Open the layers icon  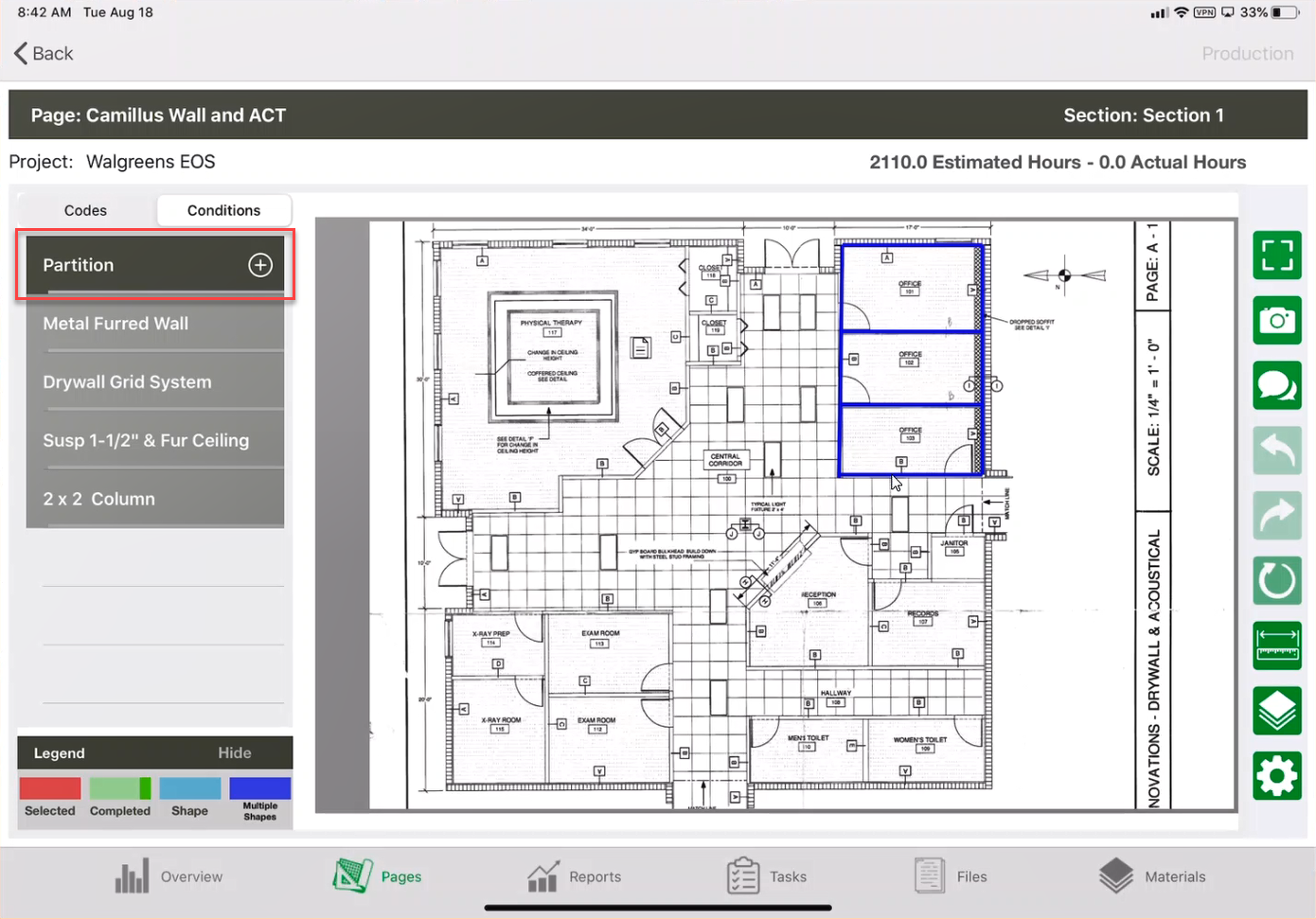pos(1277,711)
